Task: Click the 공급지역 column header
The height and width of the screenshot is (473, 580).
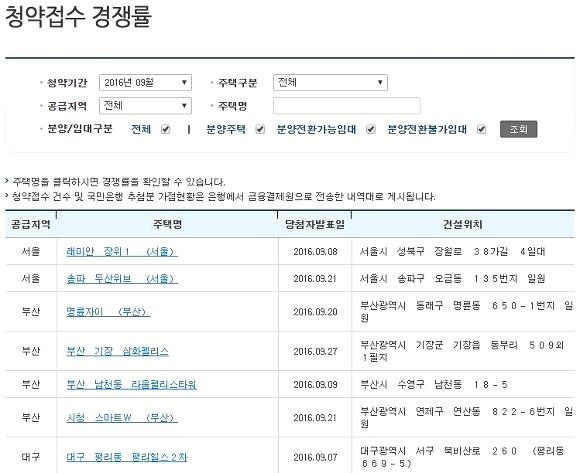Action: point(31,224)
